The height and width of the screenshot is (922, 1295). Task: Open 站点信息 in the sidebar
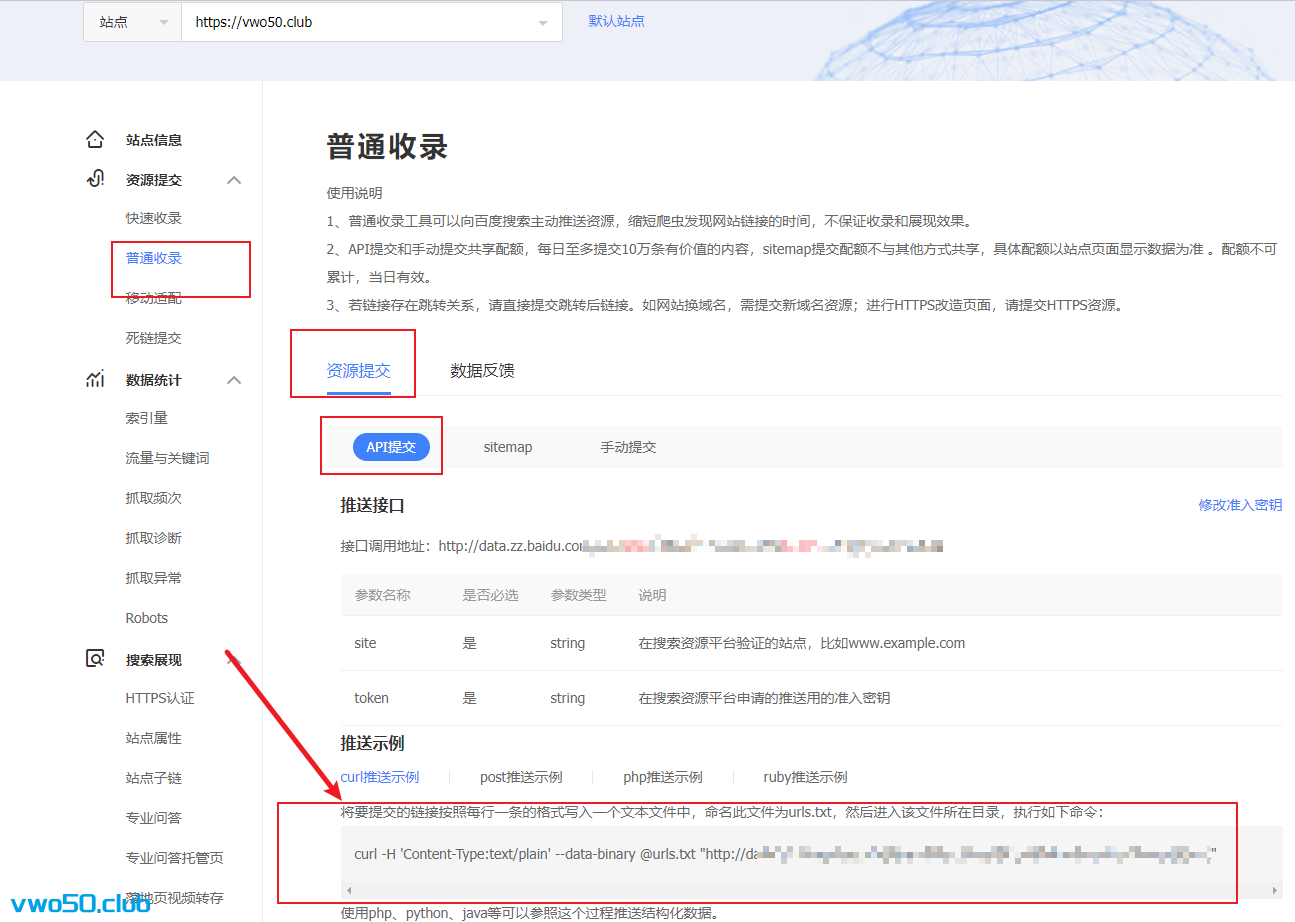(154, 140)
